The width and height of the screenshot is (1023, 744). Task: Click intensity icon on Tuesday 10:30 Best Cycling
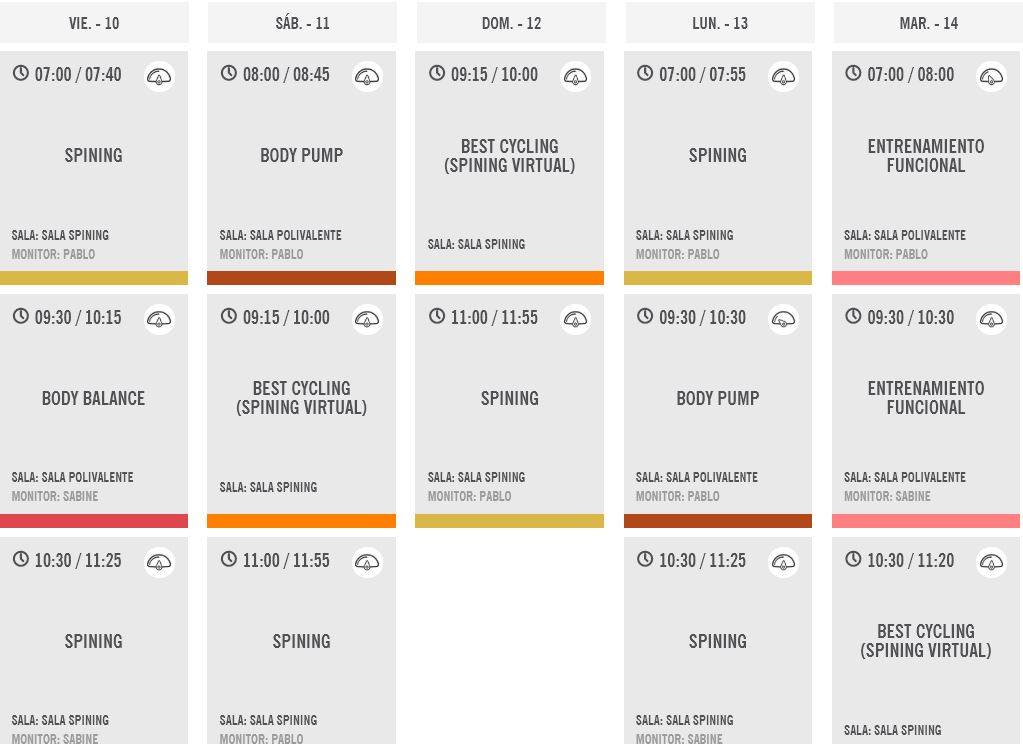[992, 562]
